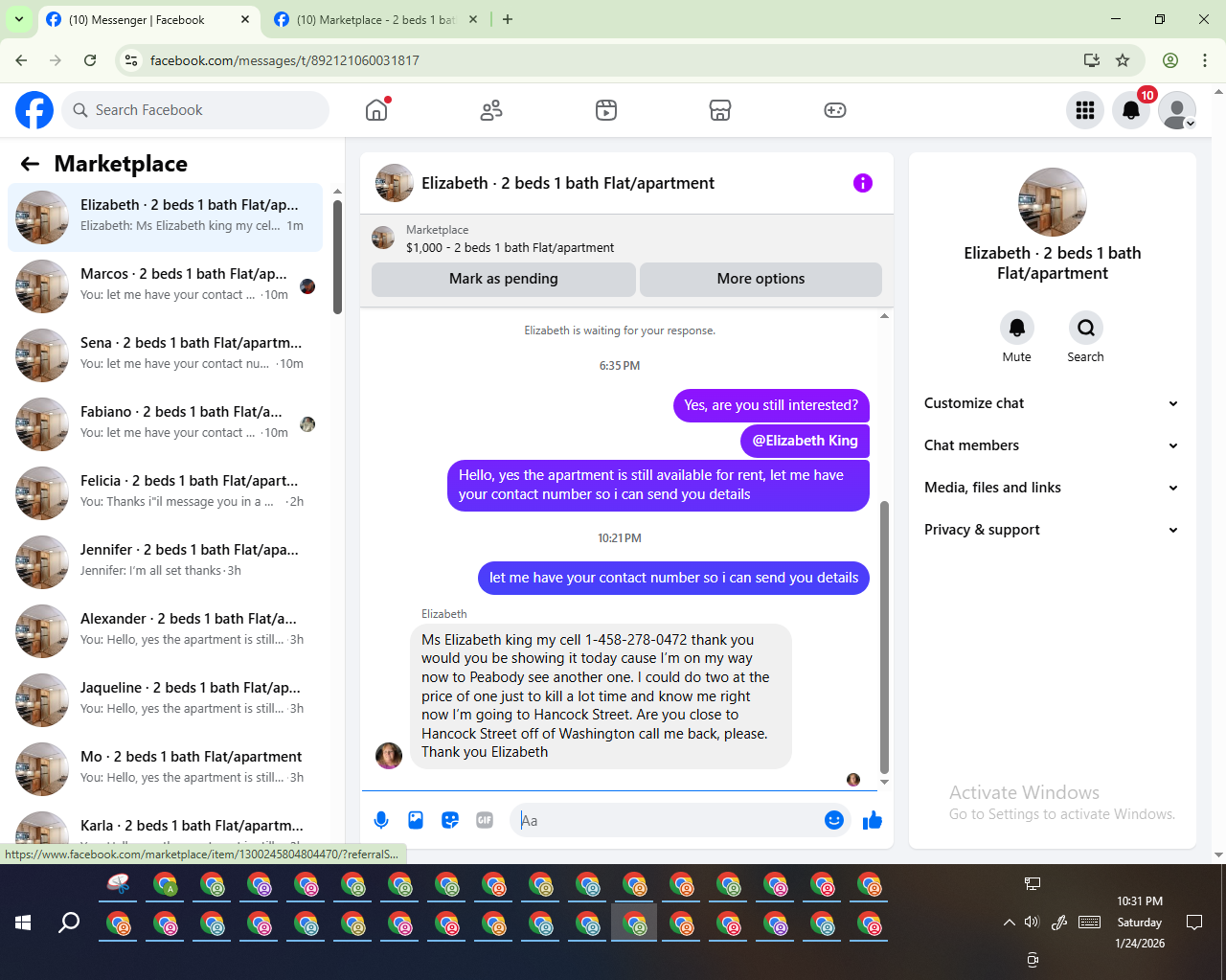Open the emoji picker in message box
The image size is (1226, 980).
tap(834, 820)
